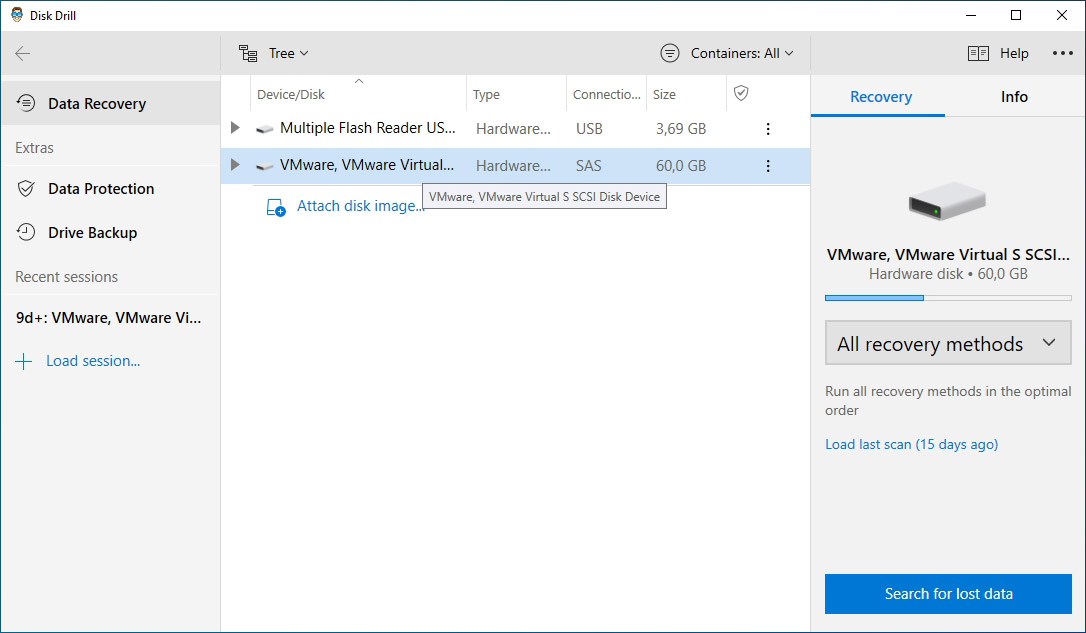Click the Data Protection shield icon
The image size is (1086, 633).
coord(26,188)
